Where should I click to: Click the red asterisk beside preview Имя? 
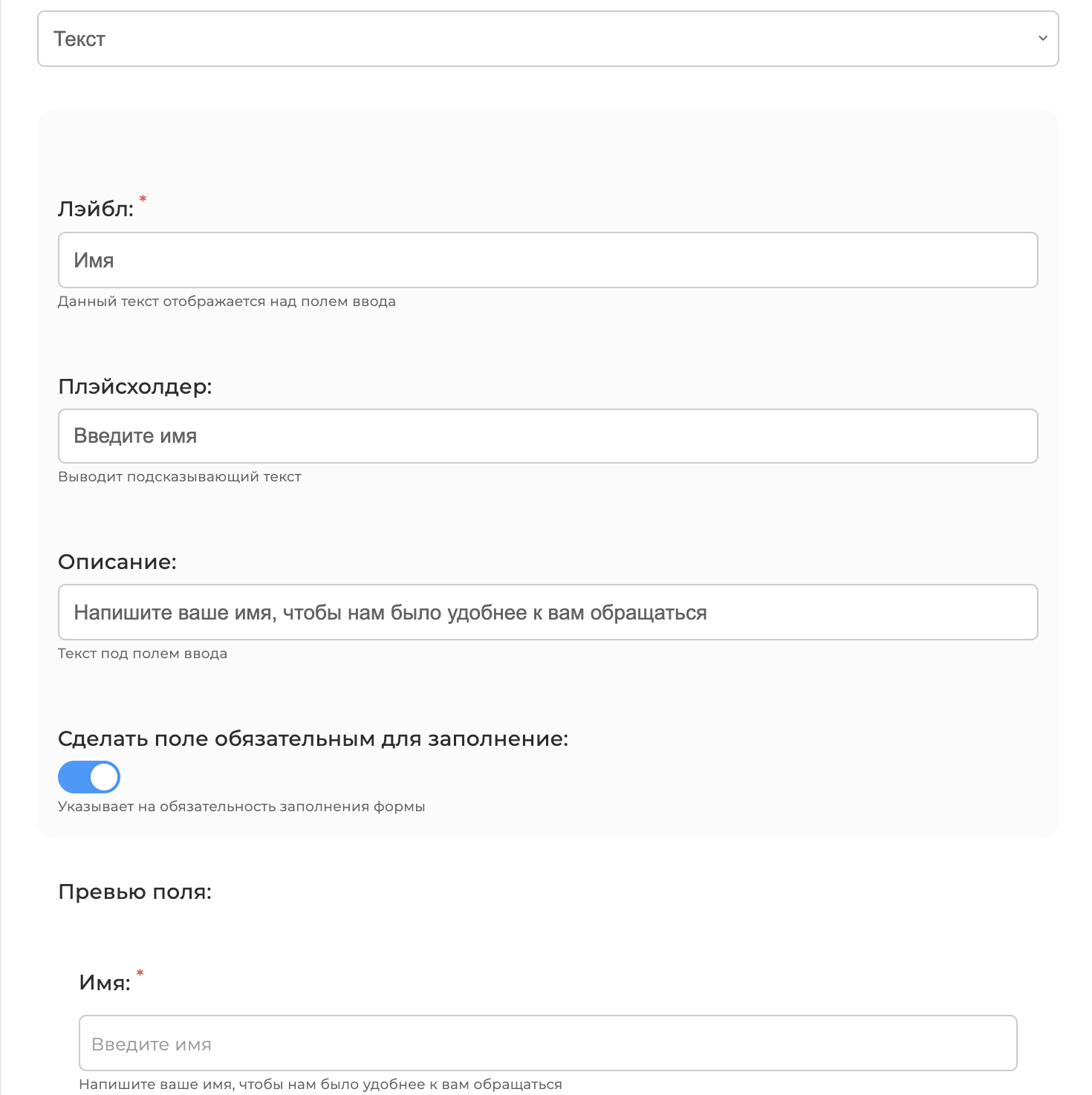[x=140, y=973]
